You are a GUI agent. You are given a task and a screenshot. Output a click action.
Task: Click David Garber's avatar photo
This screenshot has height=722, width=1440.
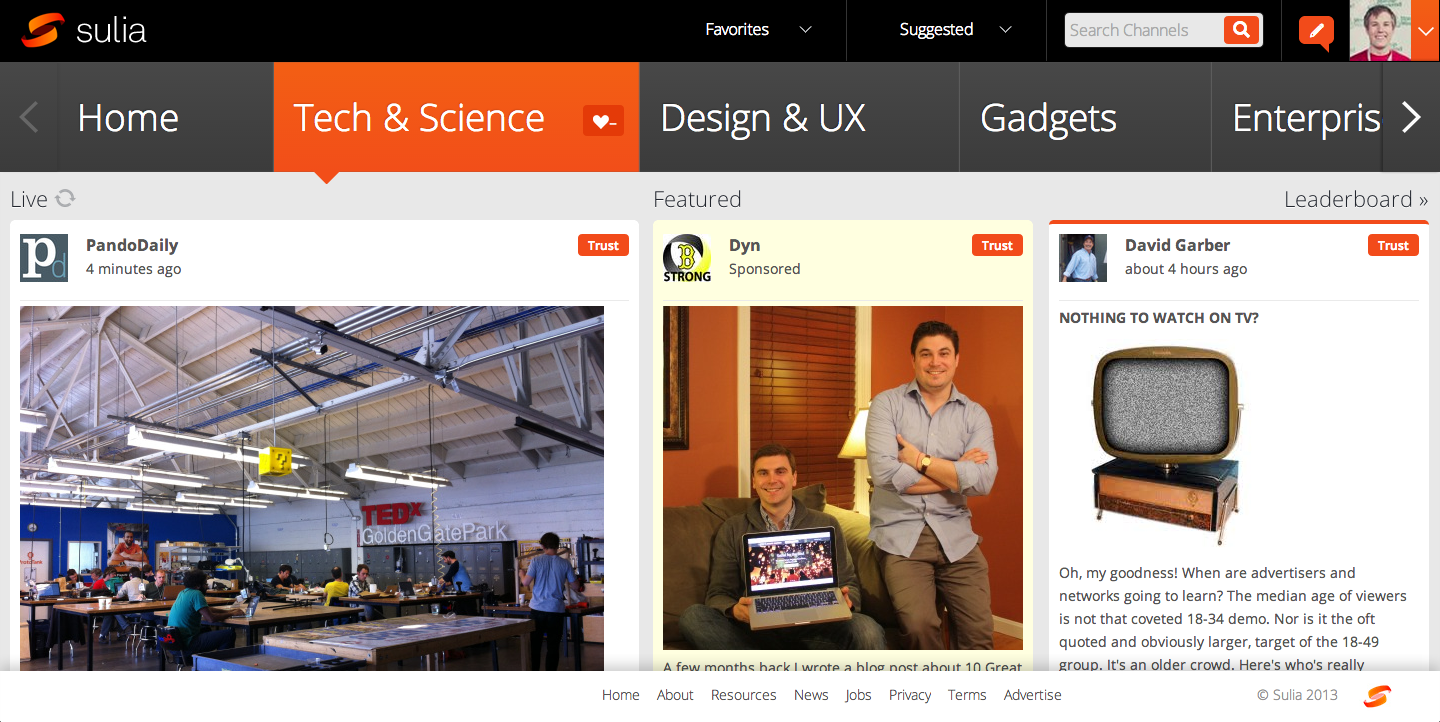point(1083,258)
